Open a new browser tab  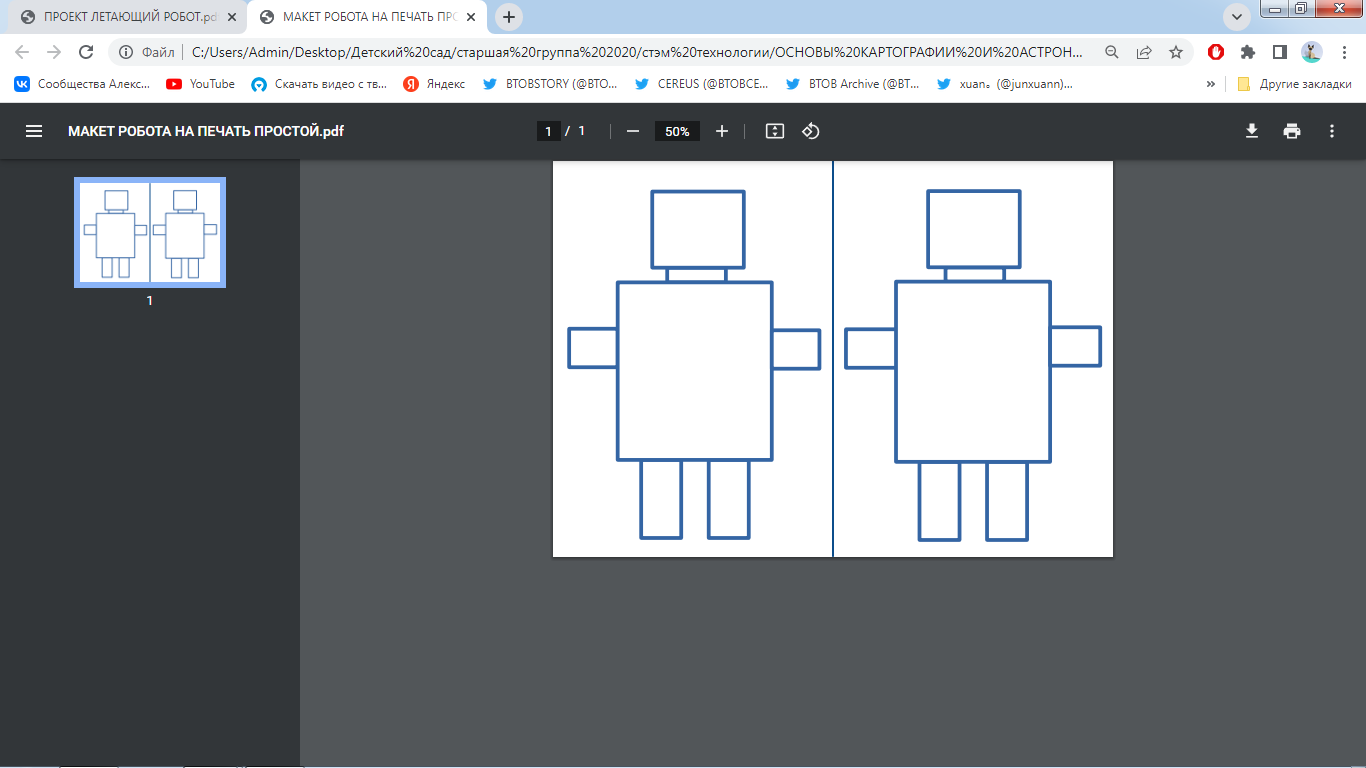pyautogui.click(x=509, y=17)
